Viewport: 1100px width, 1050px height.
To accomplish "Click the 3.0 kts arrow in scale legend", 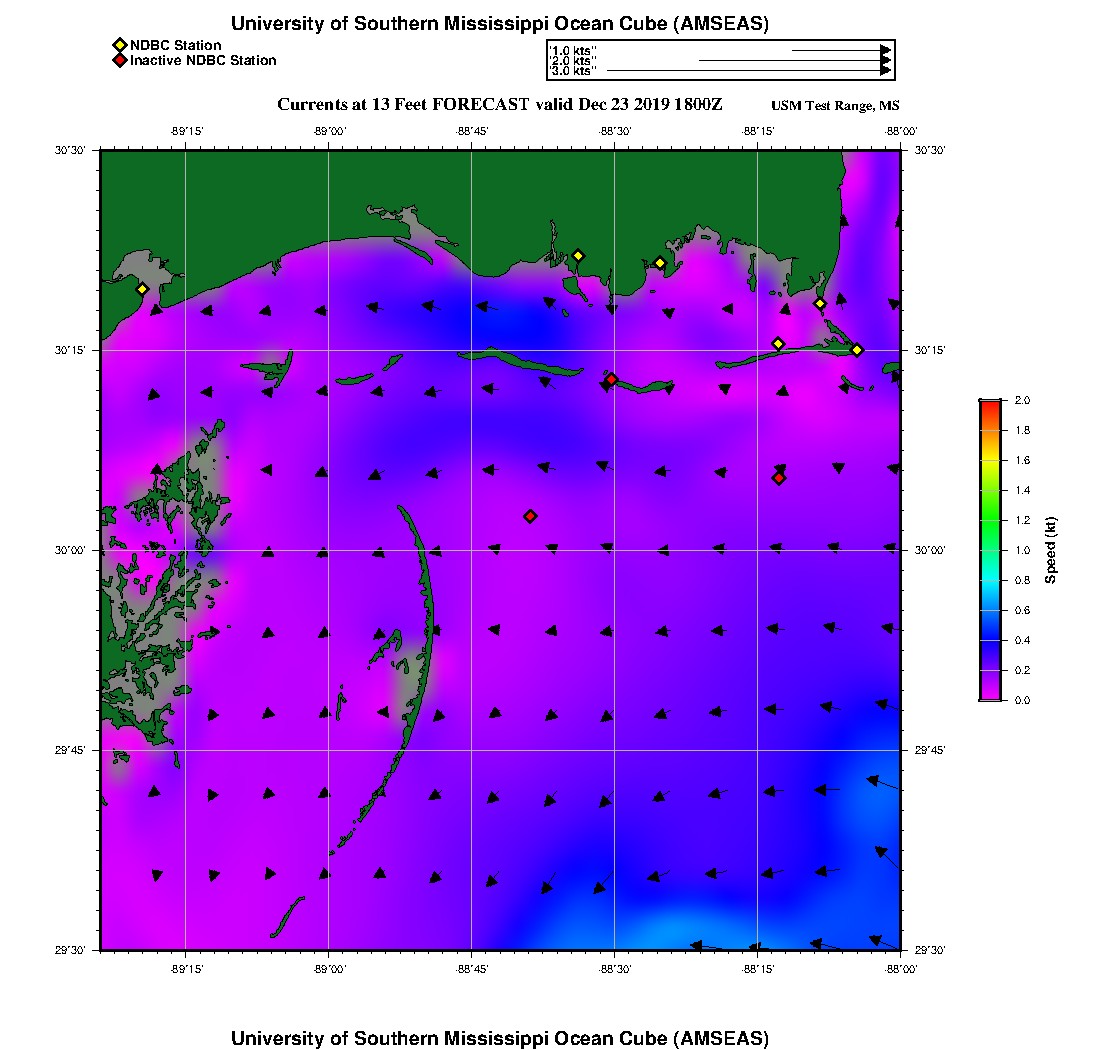I will pyautogui.click(x=748, y=71).
